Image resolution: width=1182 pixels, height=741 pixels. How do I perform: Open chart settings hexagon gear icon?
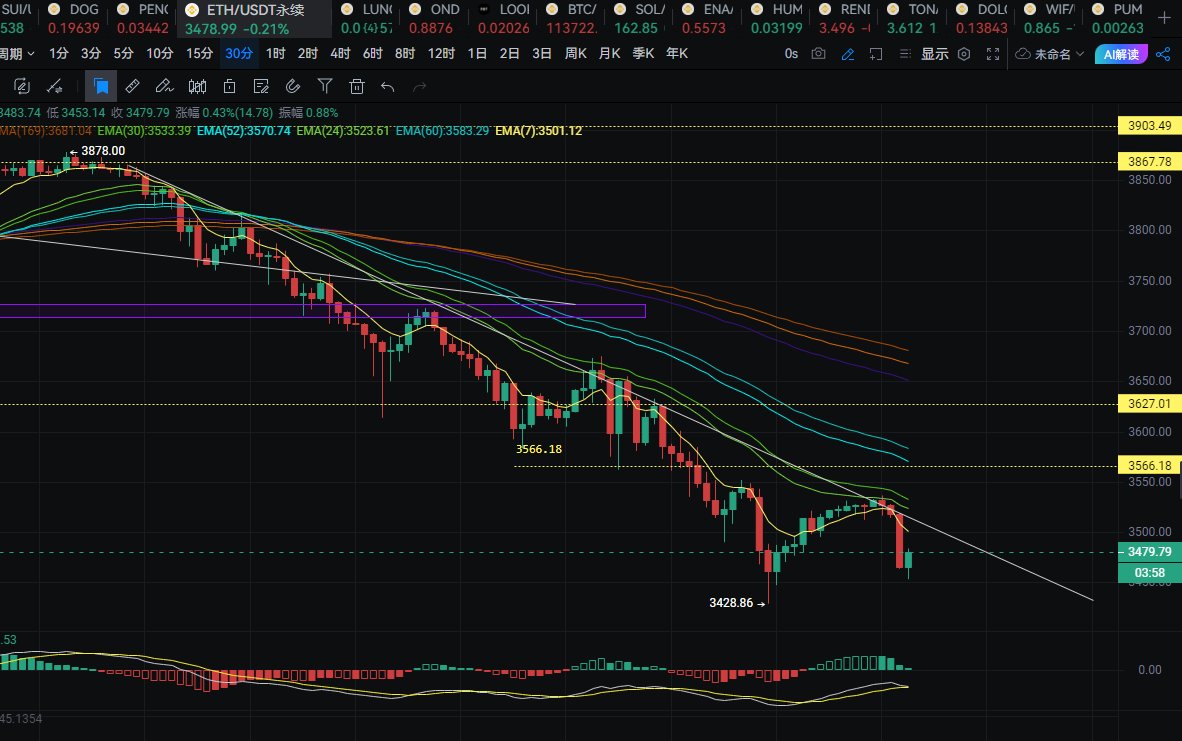pos(963,54)
